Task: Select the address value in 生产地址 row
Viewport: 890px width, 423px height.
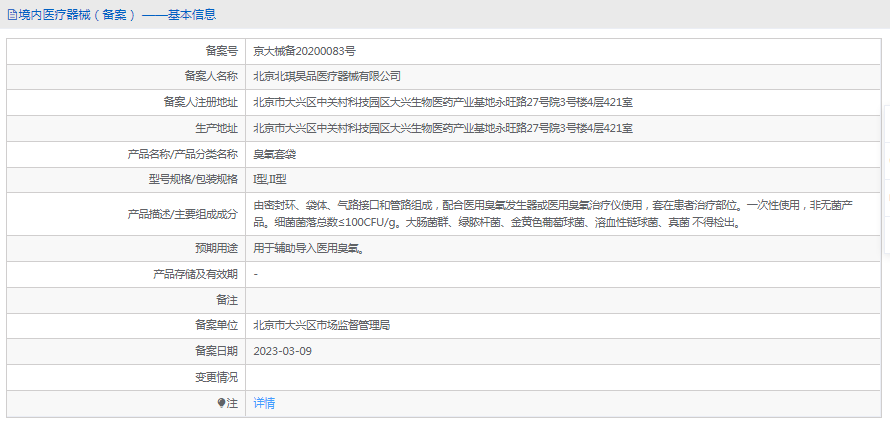Action: tap(443, 128)
